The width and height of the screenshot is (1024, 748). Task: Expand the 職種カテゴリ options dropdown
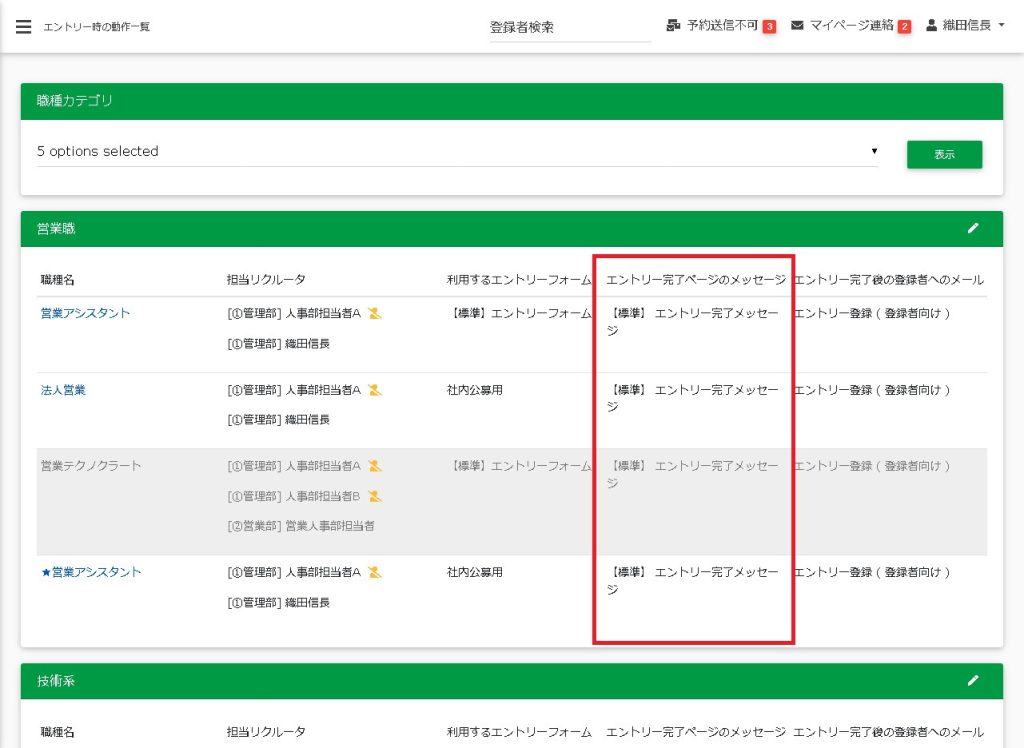click(456, 152)
